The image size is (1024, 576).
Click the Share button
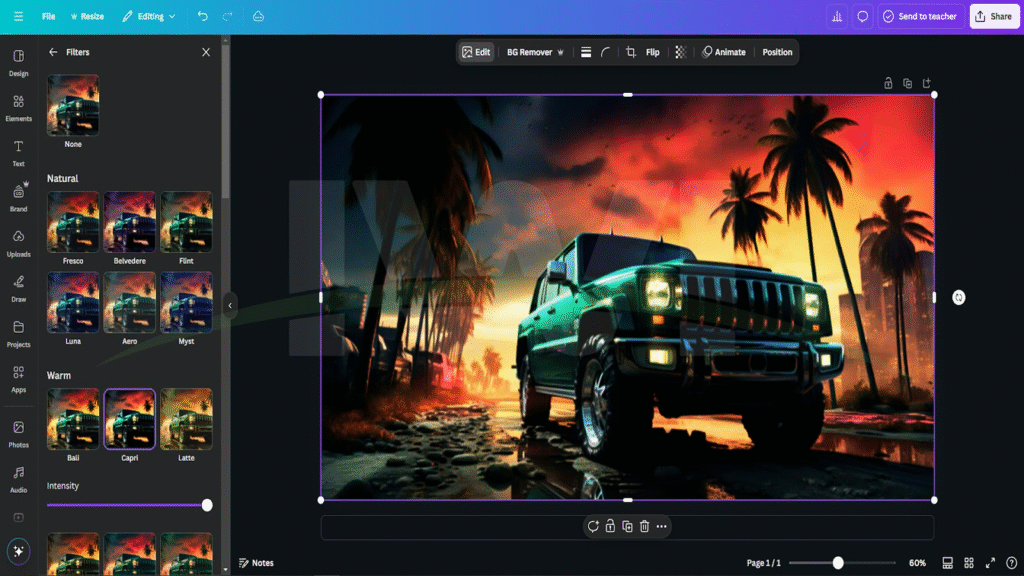tap(994, 16)
